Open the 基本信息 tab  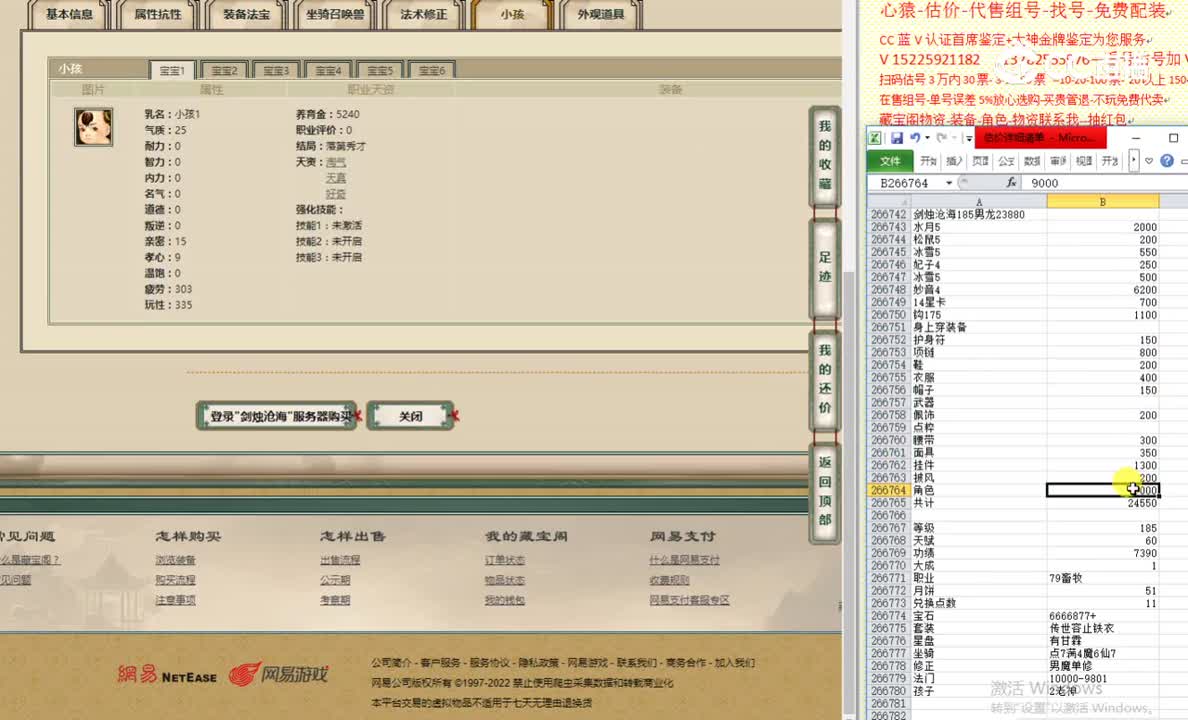(69, 14)
